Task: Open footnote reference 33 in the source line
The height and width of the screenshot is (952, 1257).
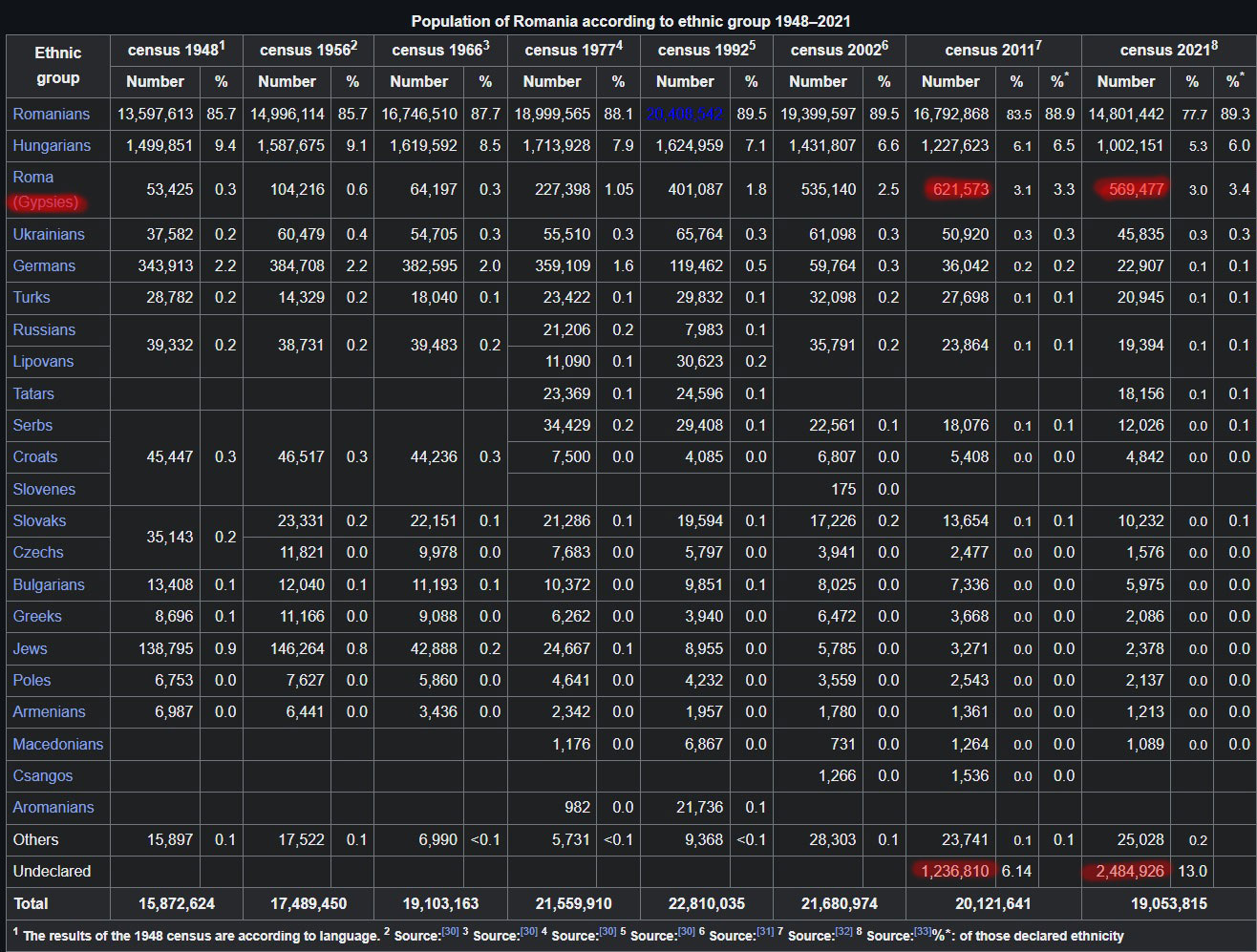Action: click(x=923, y=933)
